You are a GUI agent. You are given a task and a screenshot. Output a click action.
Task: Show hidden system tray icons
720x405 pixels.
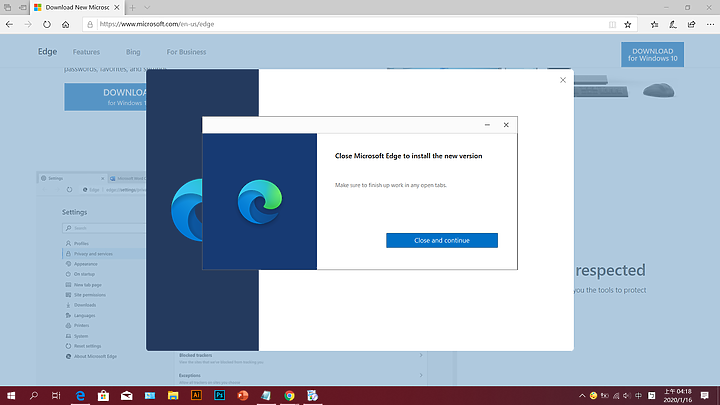pyautogui.click(x=582, y=395)
